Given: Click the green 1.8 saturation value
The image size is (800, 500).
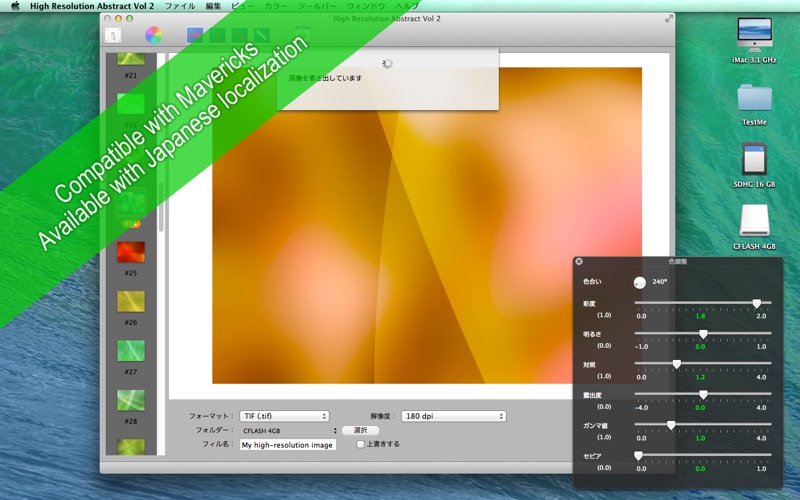Looking at the screenshot, I should (x=700, y=316).
